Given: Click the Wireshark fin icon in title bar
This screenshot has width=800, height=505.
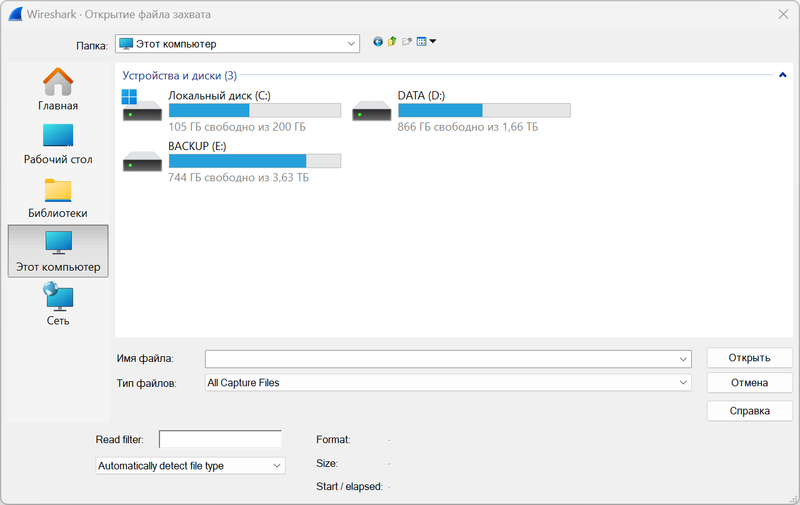Looking at the screenshot, I should [15, 14].
